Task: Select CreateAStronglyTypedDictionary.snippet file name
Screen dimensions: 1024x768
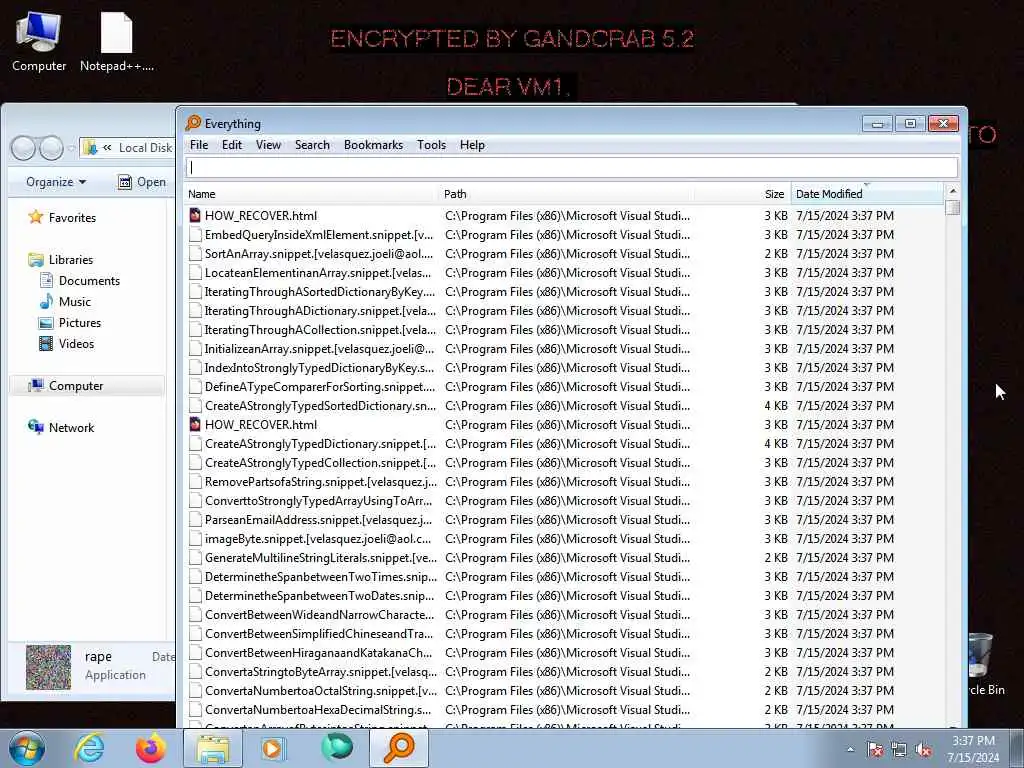Action: pos(320,443)
